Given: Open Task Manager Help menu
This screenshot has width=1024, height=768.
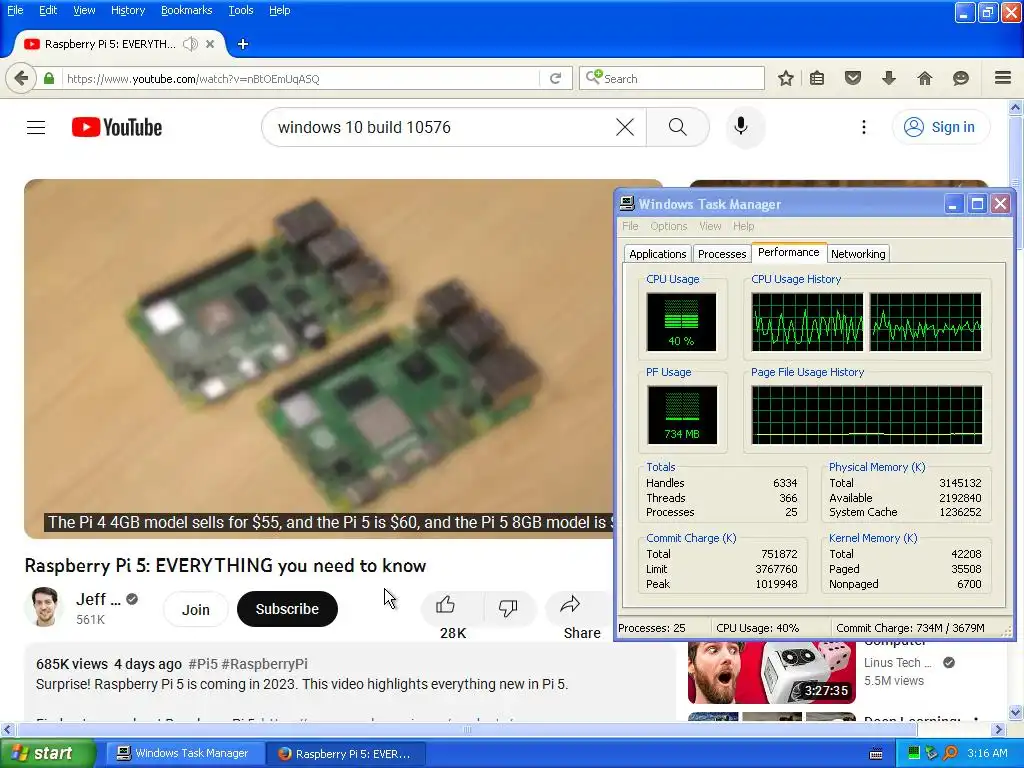Looking at the screenshot, I should click(x=743, y=226).
